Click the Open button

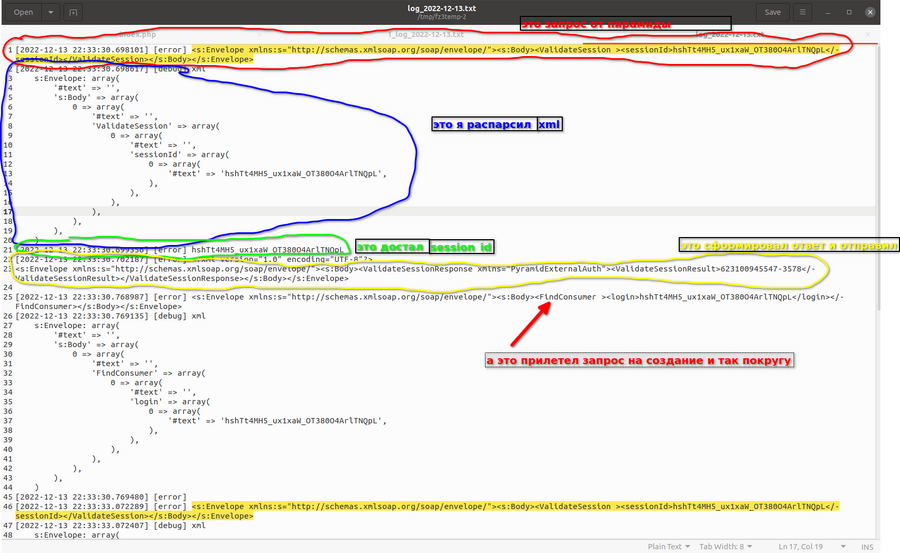click(23, 12)
